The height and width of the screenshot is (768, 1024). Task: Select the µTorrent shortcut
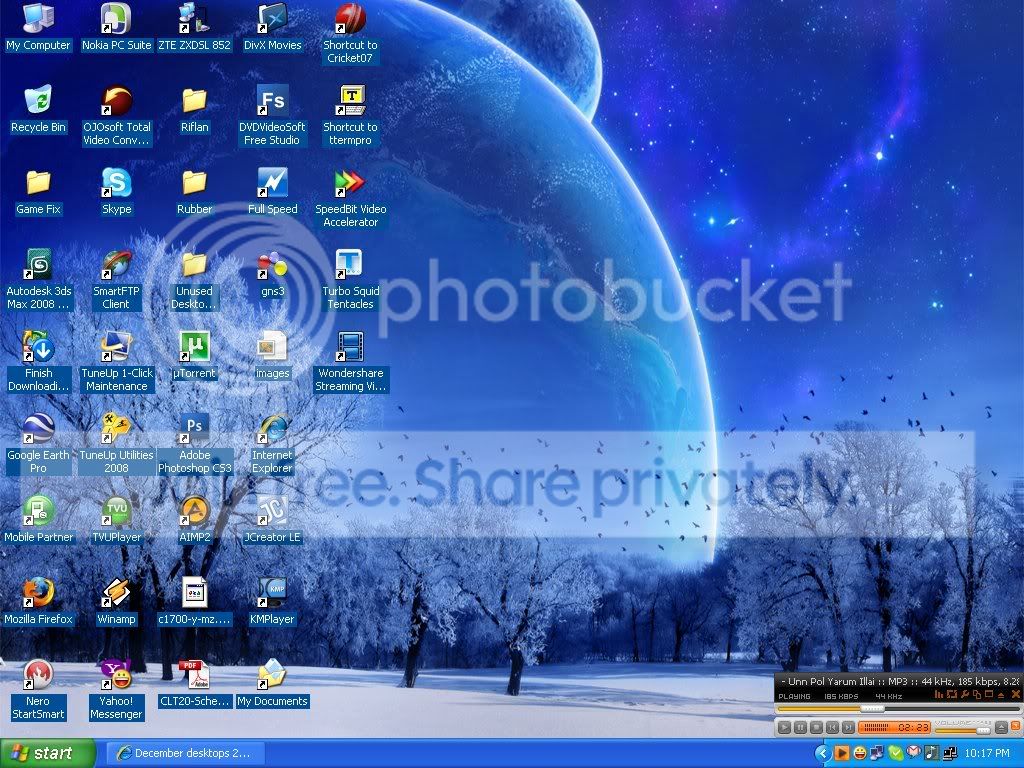195,356
